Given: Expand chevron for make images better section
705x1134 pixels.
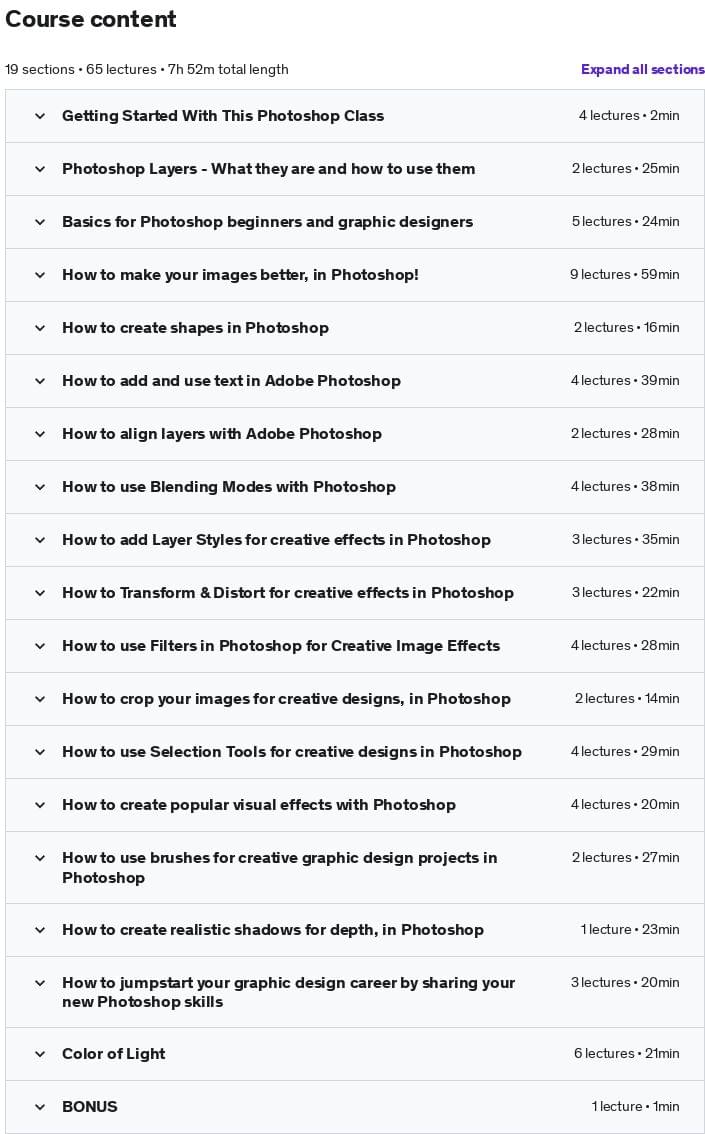Looking at the screenshot, I should (40, 275).
